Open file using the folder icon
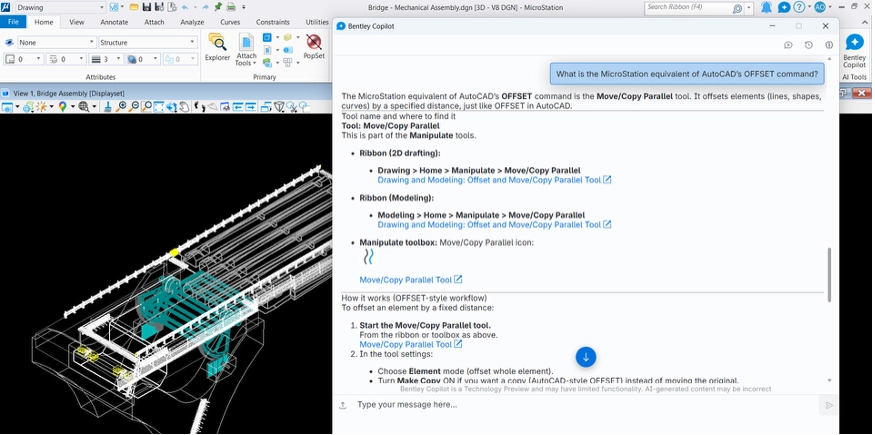 click(134, 7)
